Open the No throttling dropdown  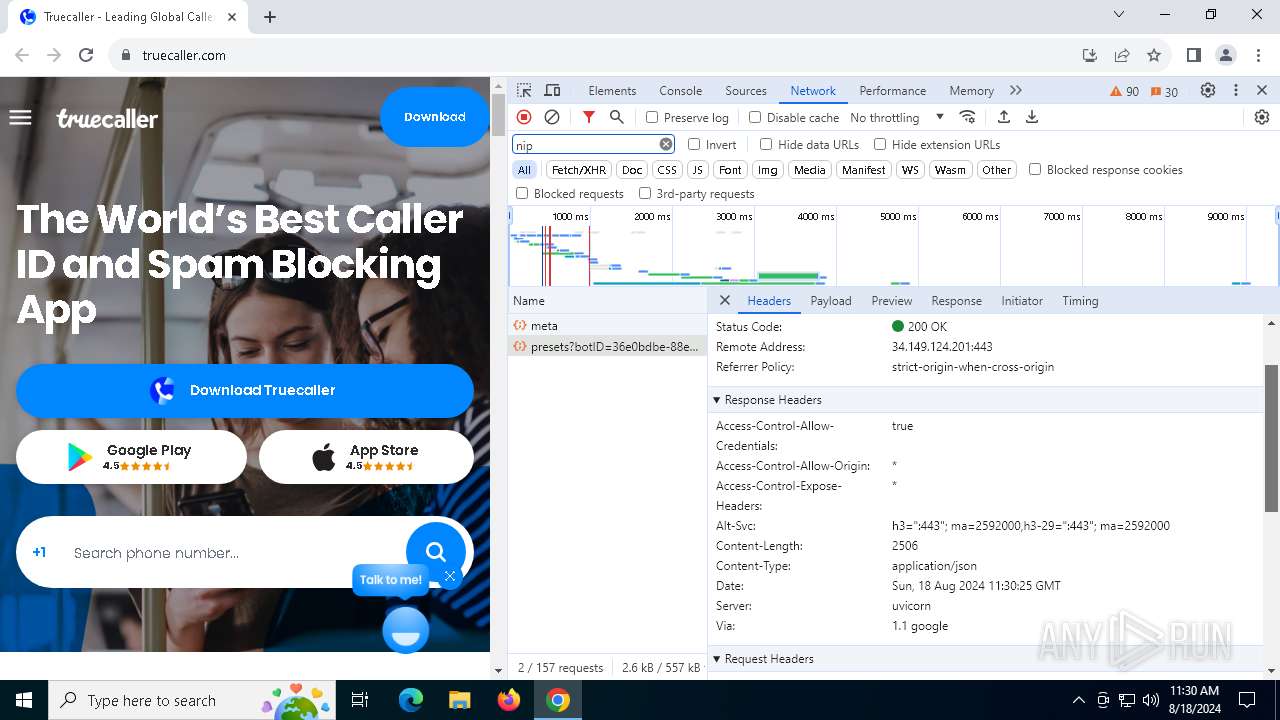point(897,117)
